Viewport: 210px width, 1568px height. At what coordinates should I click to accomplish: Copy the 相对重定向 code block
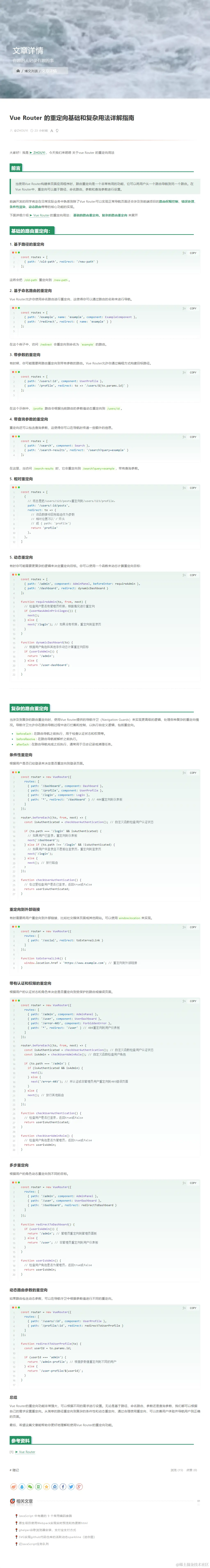[193, 488]
